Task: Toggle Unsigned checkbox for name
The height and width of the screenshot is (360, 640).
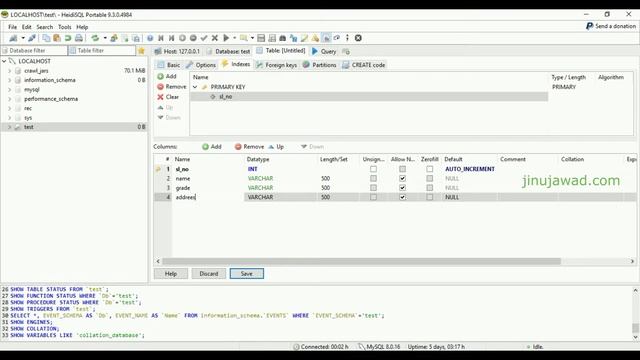Action: coord(373,178)
